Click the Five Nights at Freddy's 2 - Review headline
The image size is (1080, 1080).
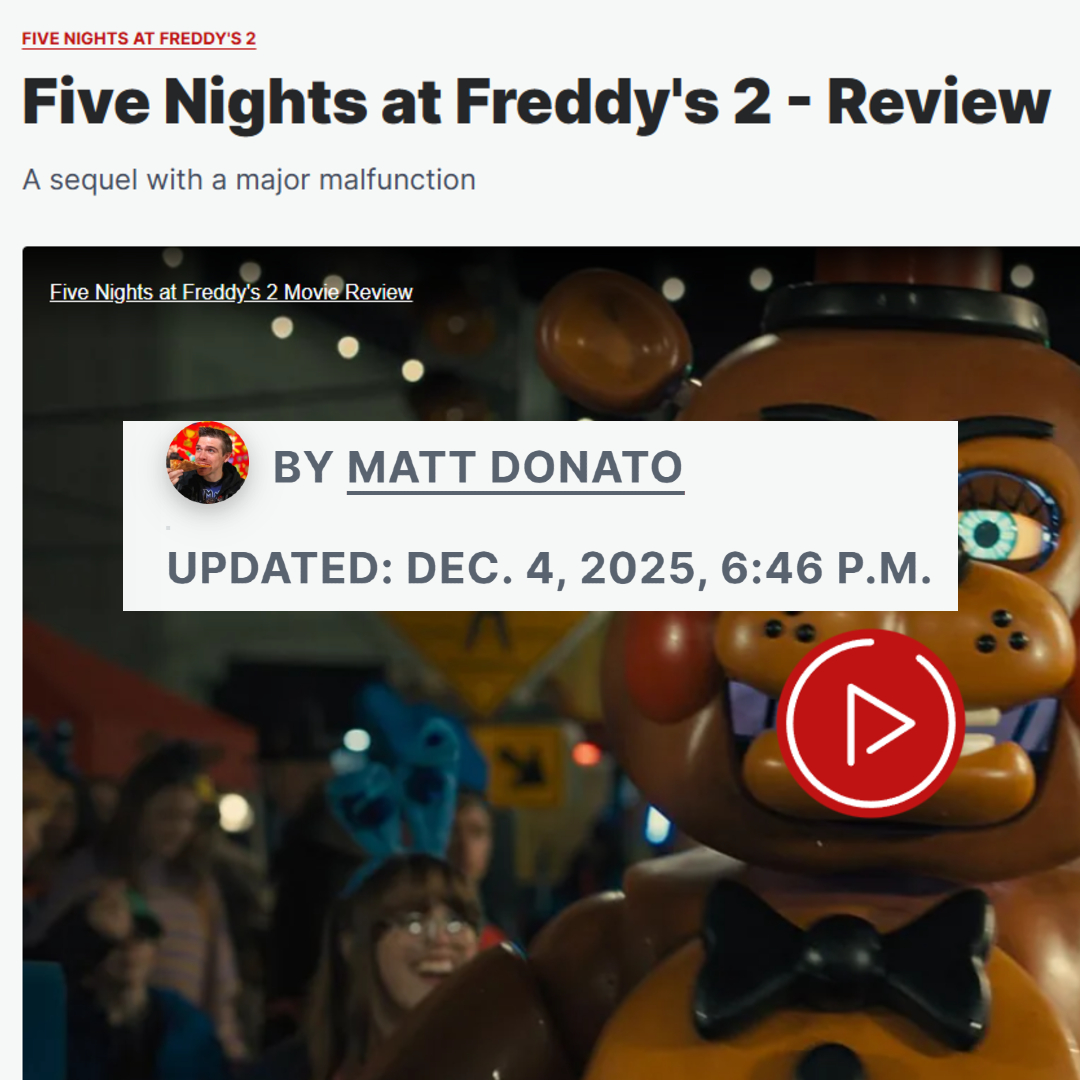click(x=536, y=103)
